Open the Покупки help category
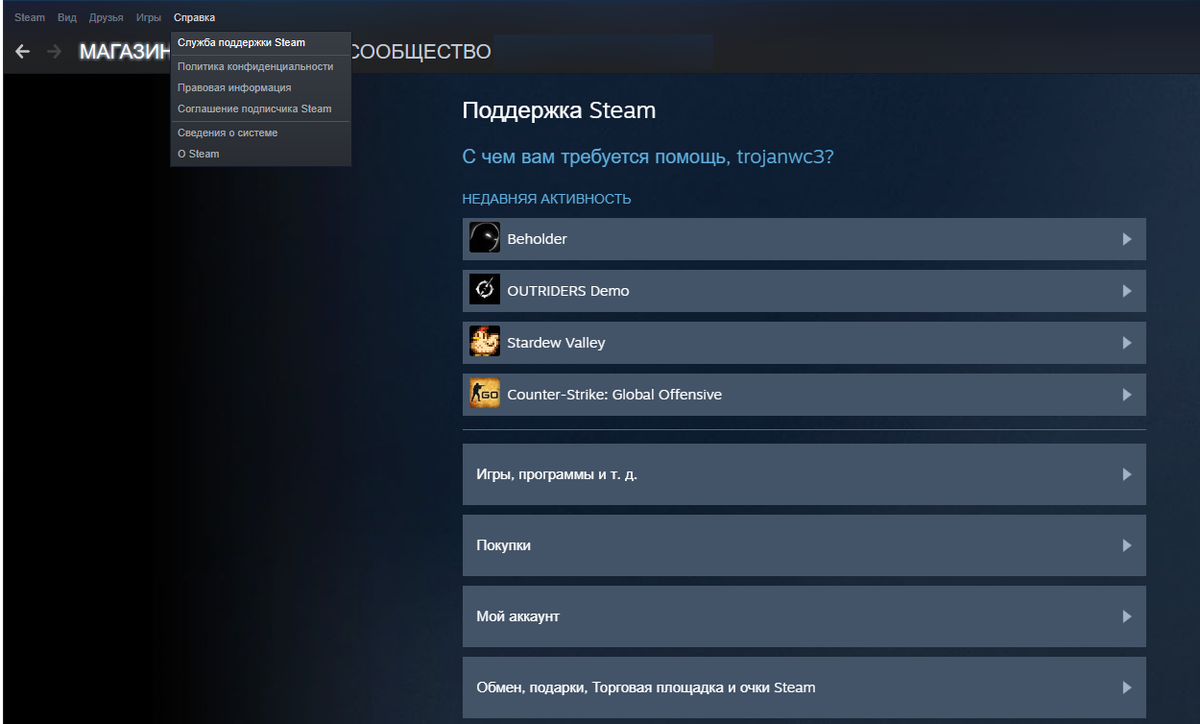The image size is (1200, 724). [804, 546]
